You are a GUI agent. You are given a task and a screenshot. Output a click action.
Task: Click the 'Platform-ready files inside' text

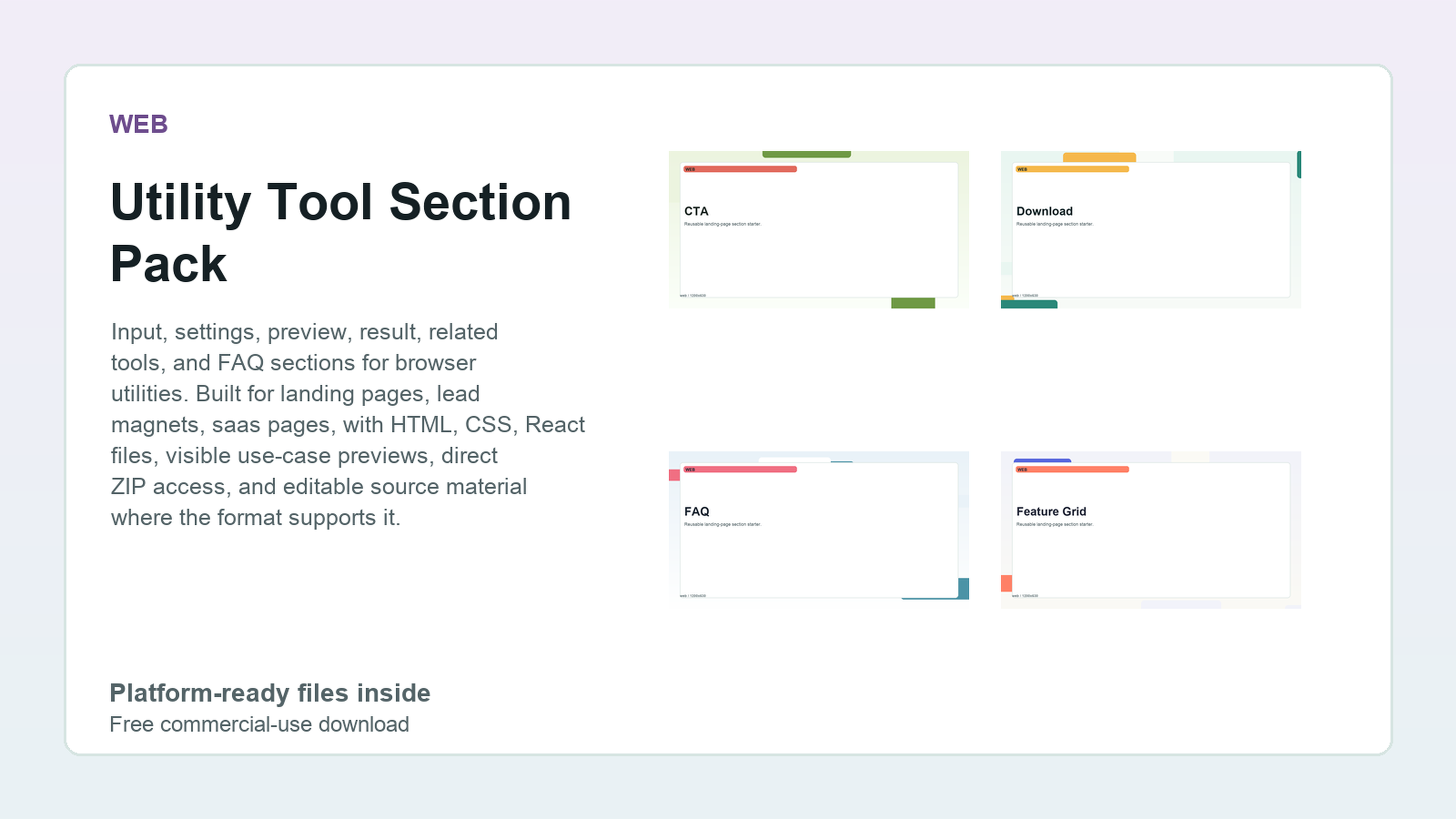click(270, 693)
